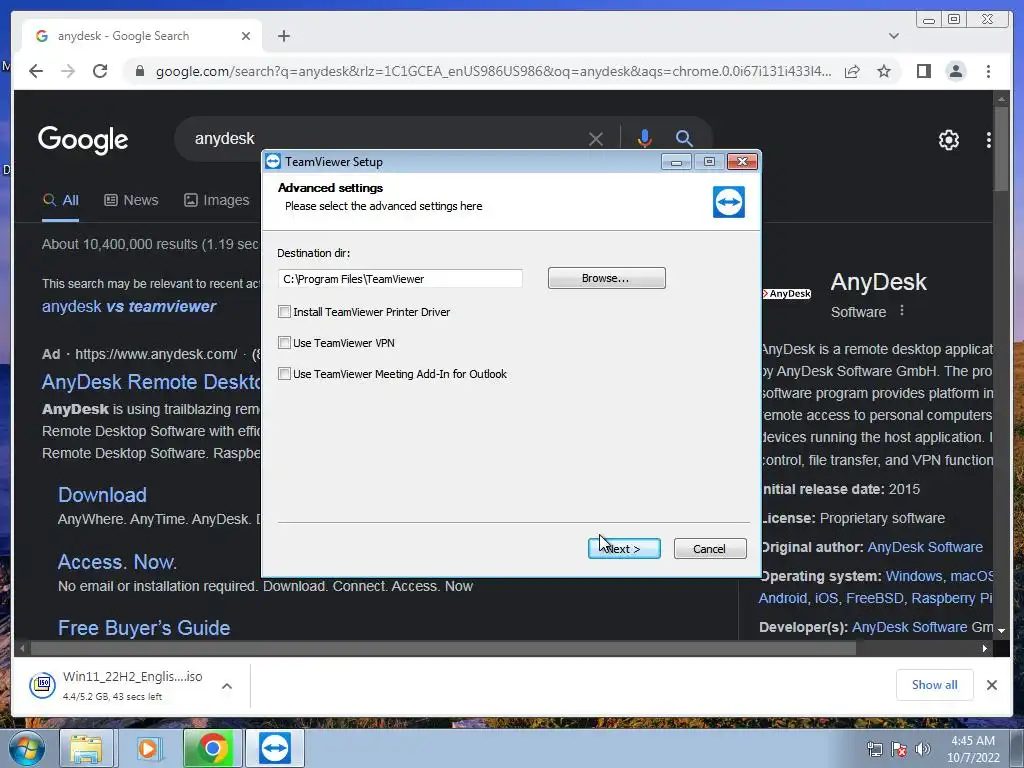Open the anydesk vs teamviewer suggestion
Viewport: 1024px width, 768px height.
pos(129,306)
